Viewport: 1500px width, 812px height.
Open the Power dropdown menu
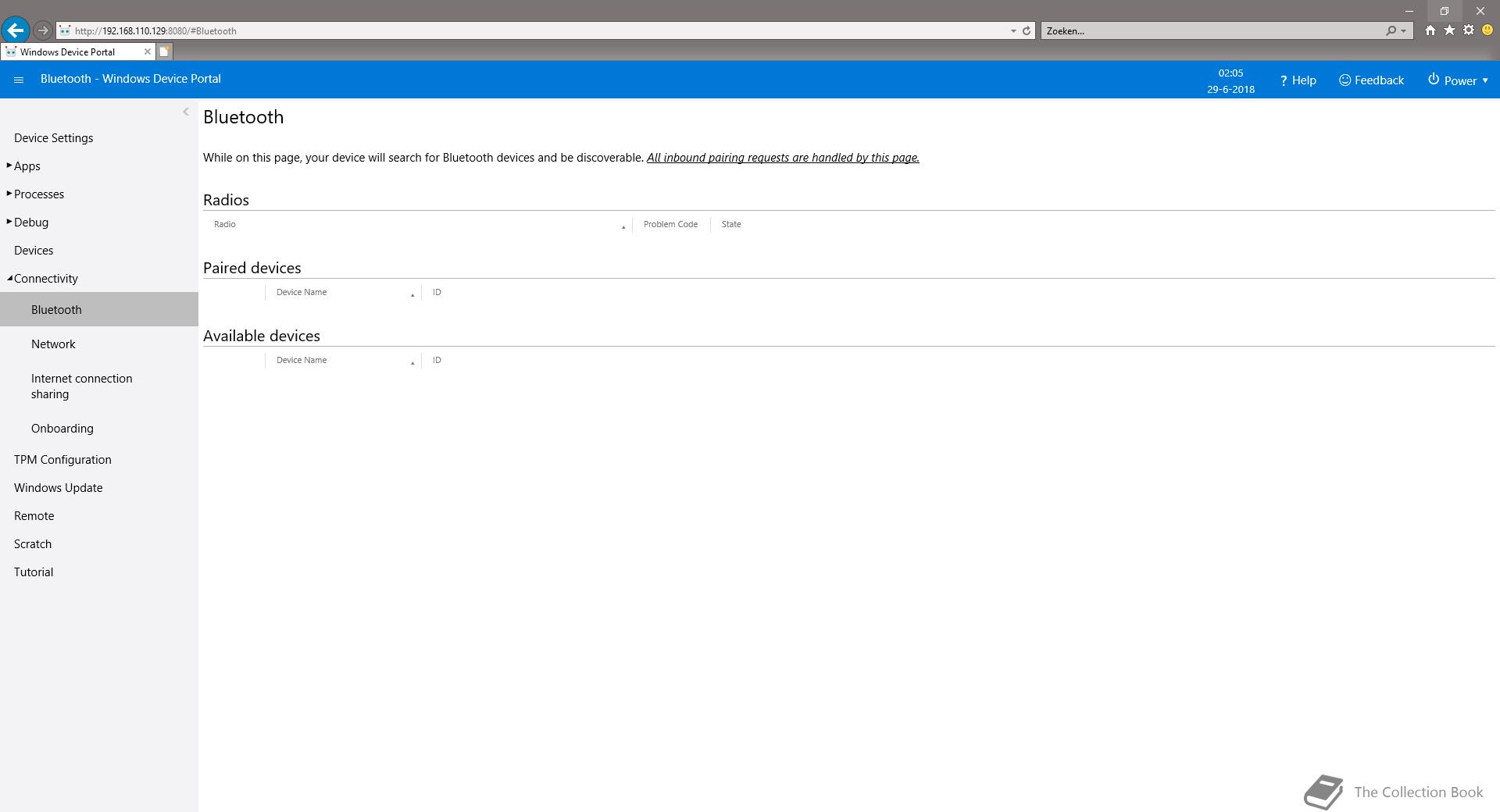(x=1458, y=80)
